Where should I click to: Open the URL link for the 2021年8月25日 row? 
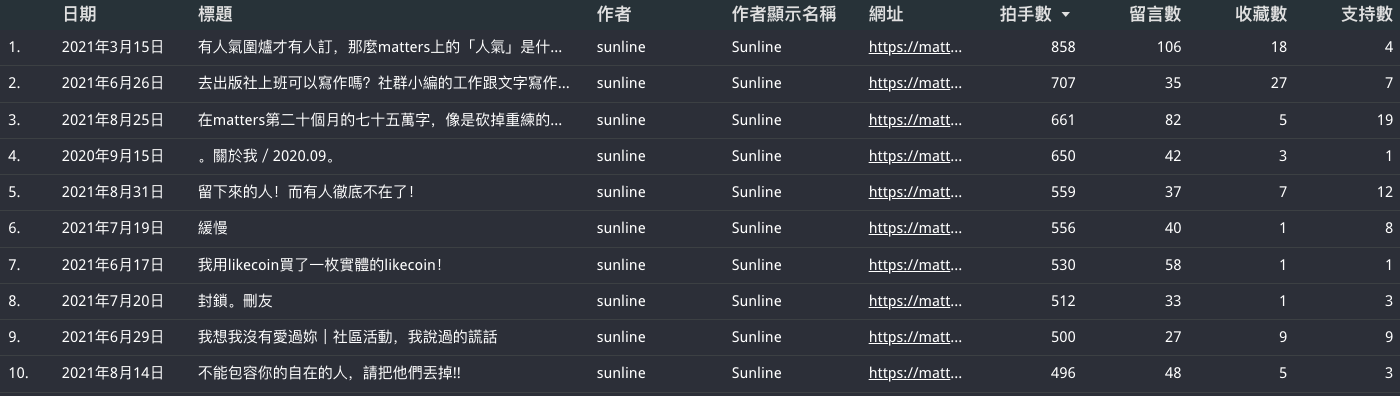[x=915, y=120]
